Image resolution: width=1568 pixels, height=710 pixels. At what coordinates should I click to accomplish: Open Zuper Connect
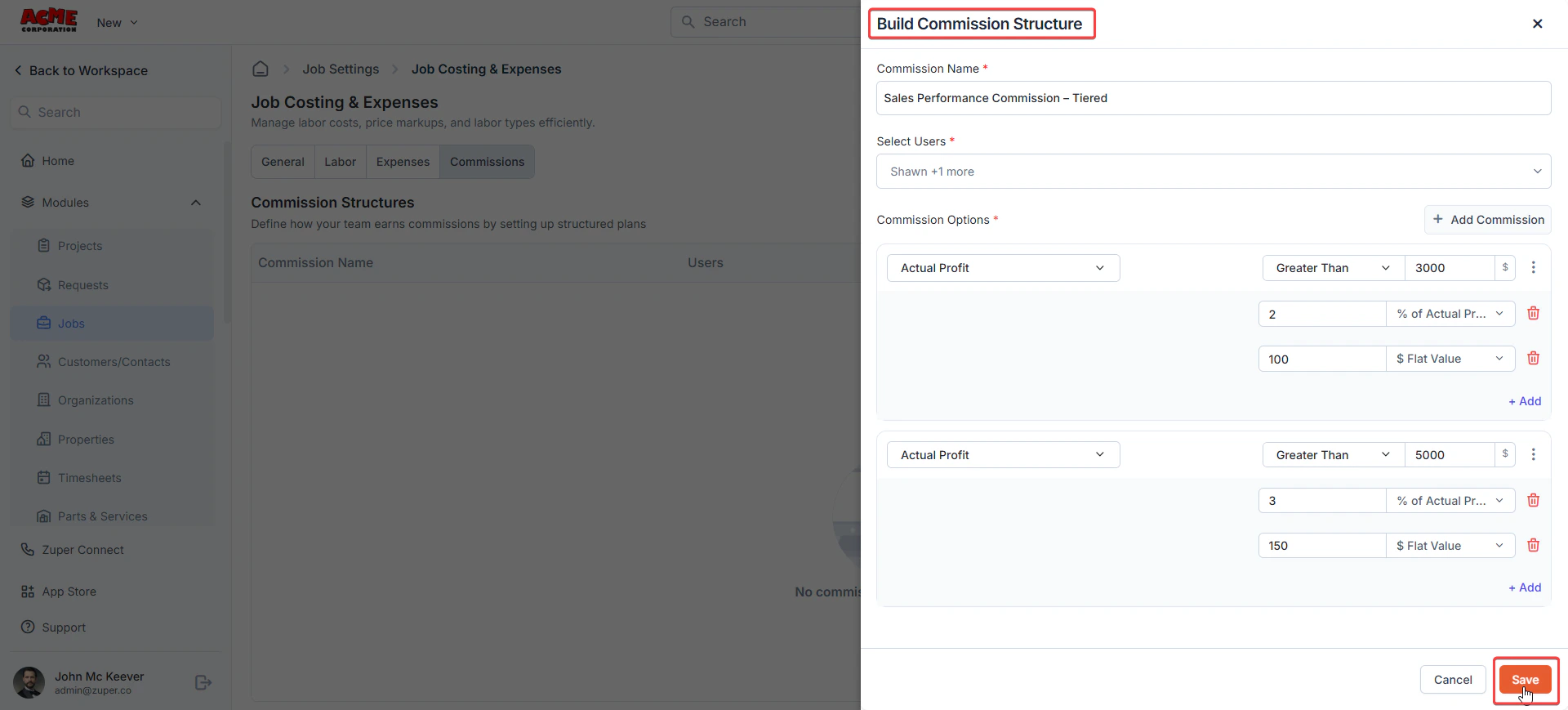click(72, 550)
